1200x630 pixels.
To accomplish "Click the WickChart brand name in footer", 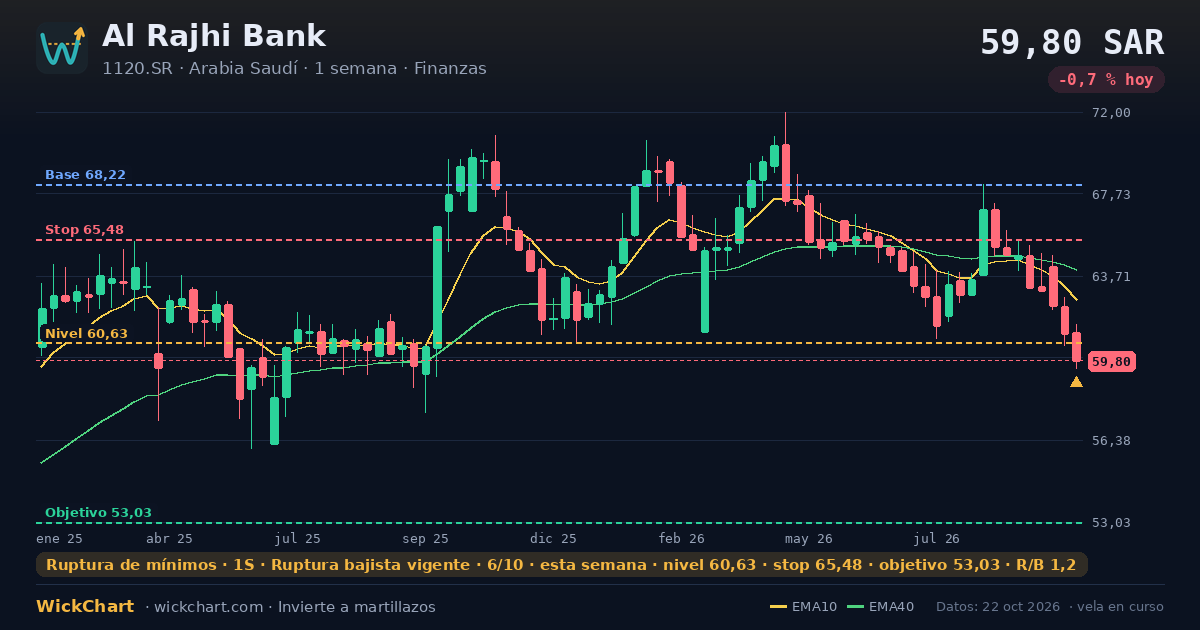I will (85, 607).
